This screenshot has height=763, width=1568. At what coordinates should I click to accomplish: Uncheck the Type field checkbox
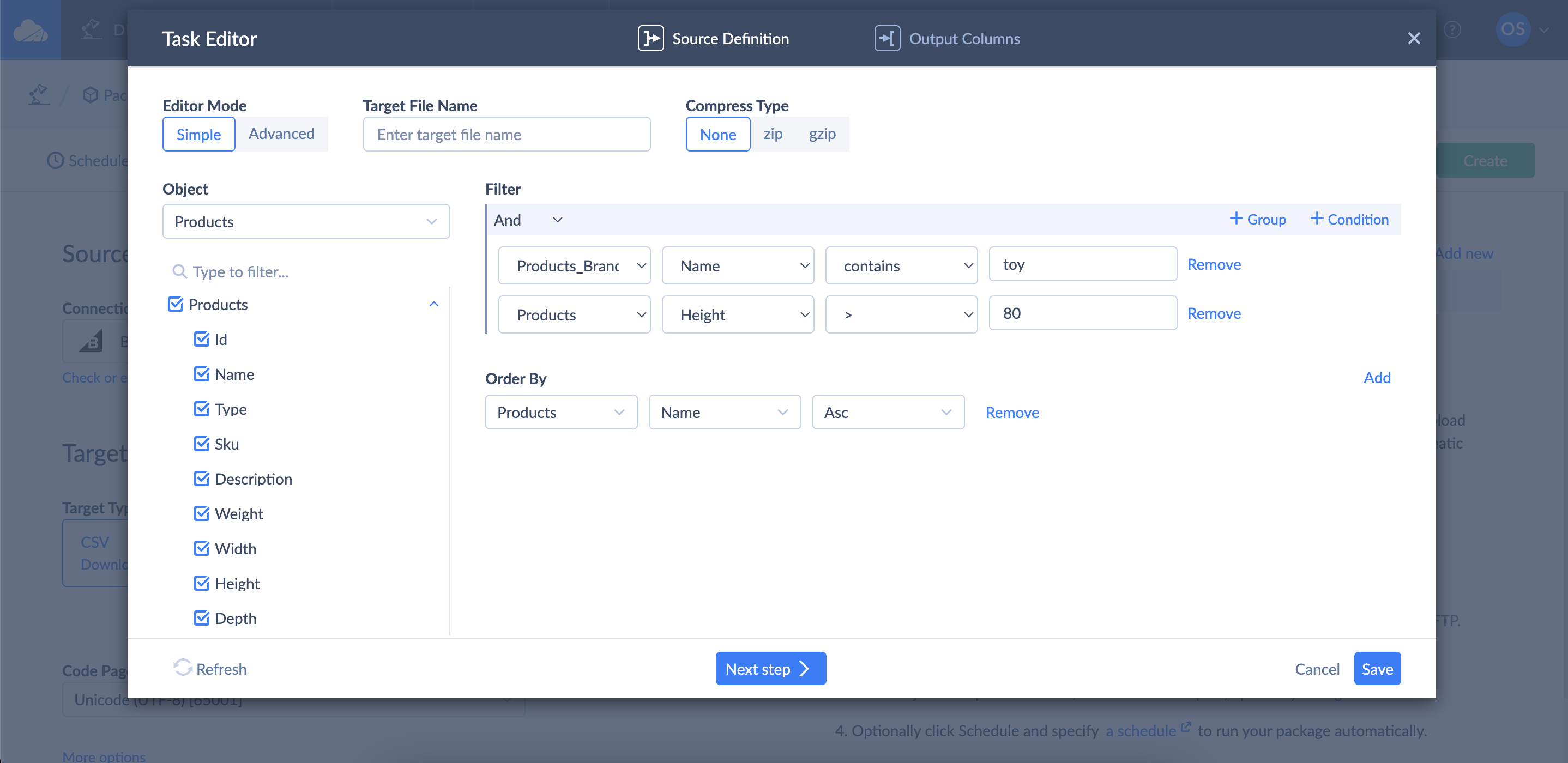[x=202, y=408]
